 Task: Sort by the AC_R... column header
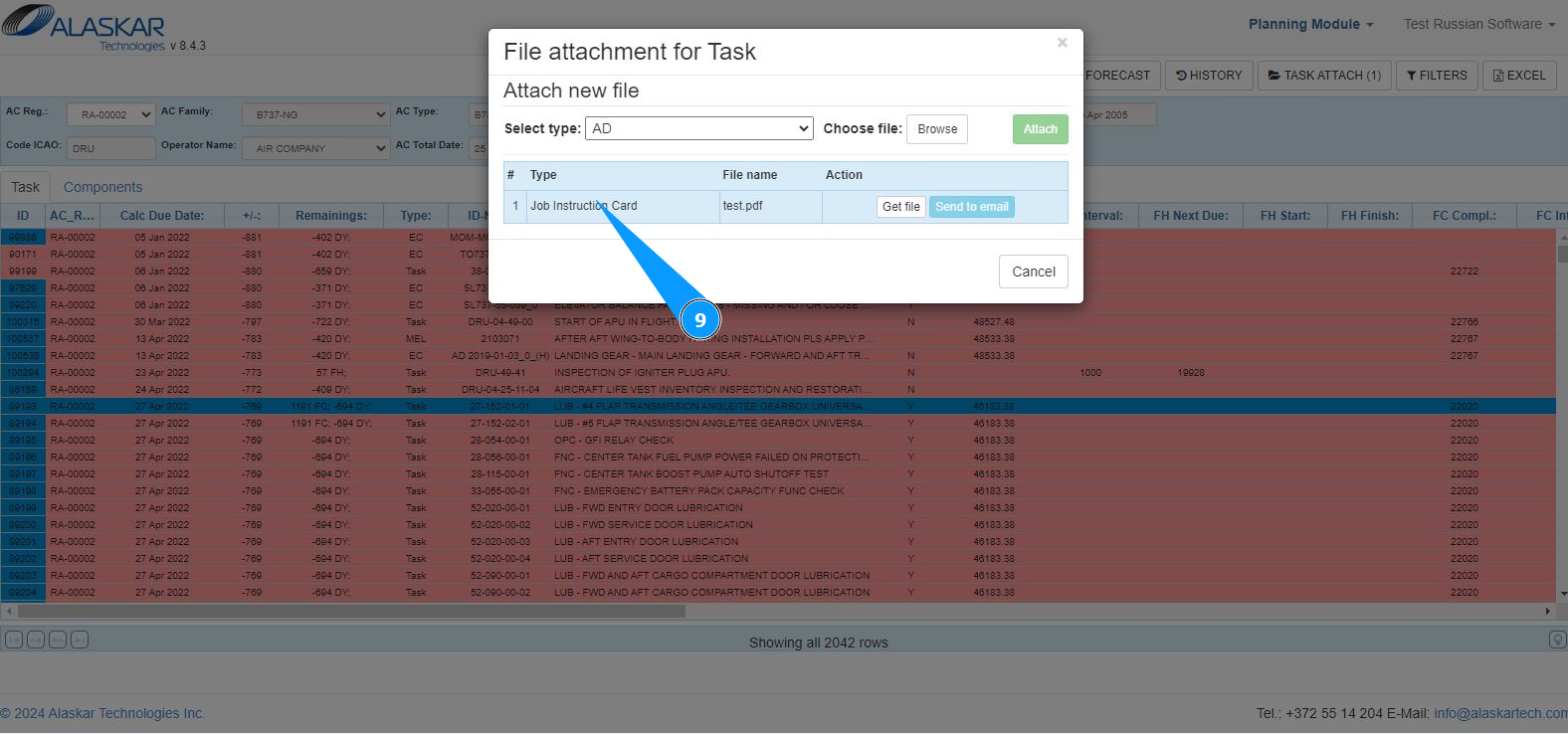click(73, 216)
